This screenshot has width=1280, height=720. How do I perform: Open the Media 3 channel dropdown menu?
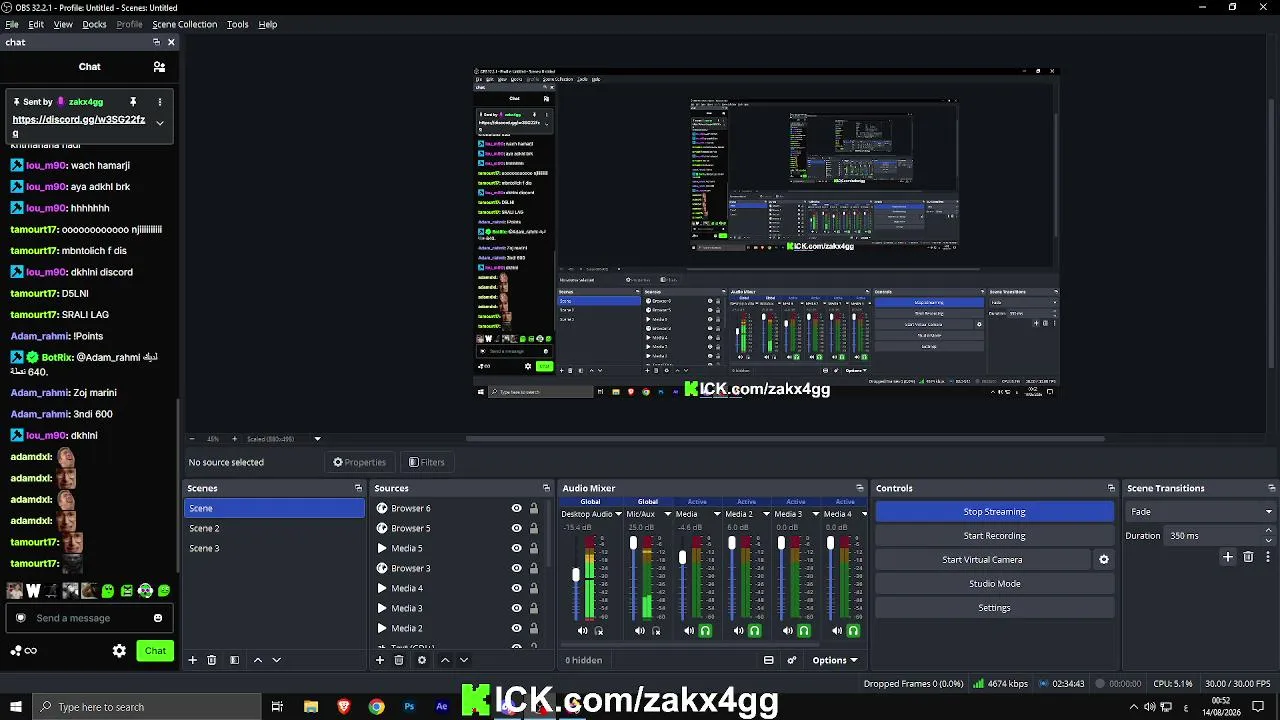(x=815, y=514)
